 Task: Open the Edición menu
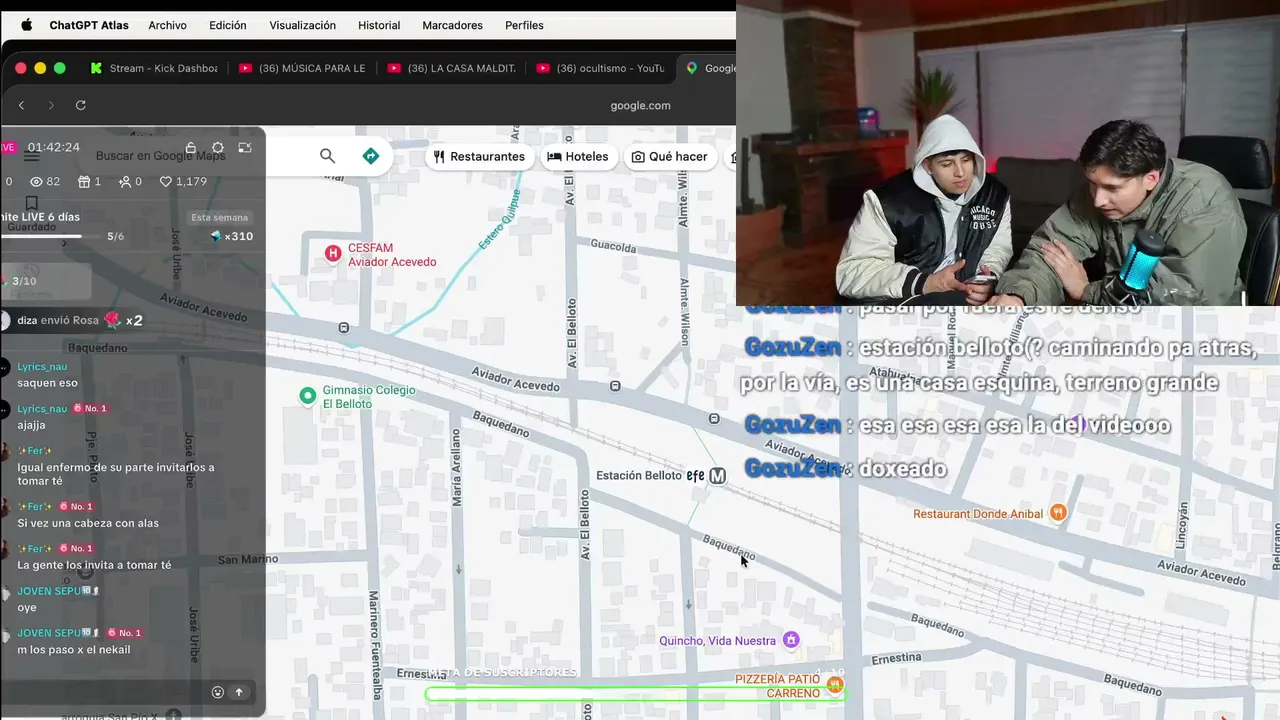(x=228, y=25)
